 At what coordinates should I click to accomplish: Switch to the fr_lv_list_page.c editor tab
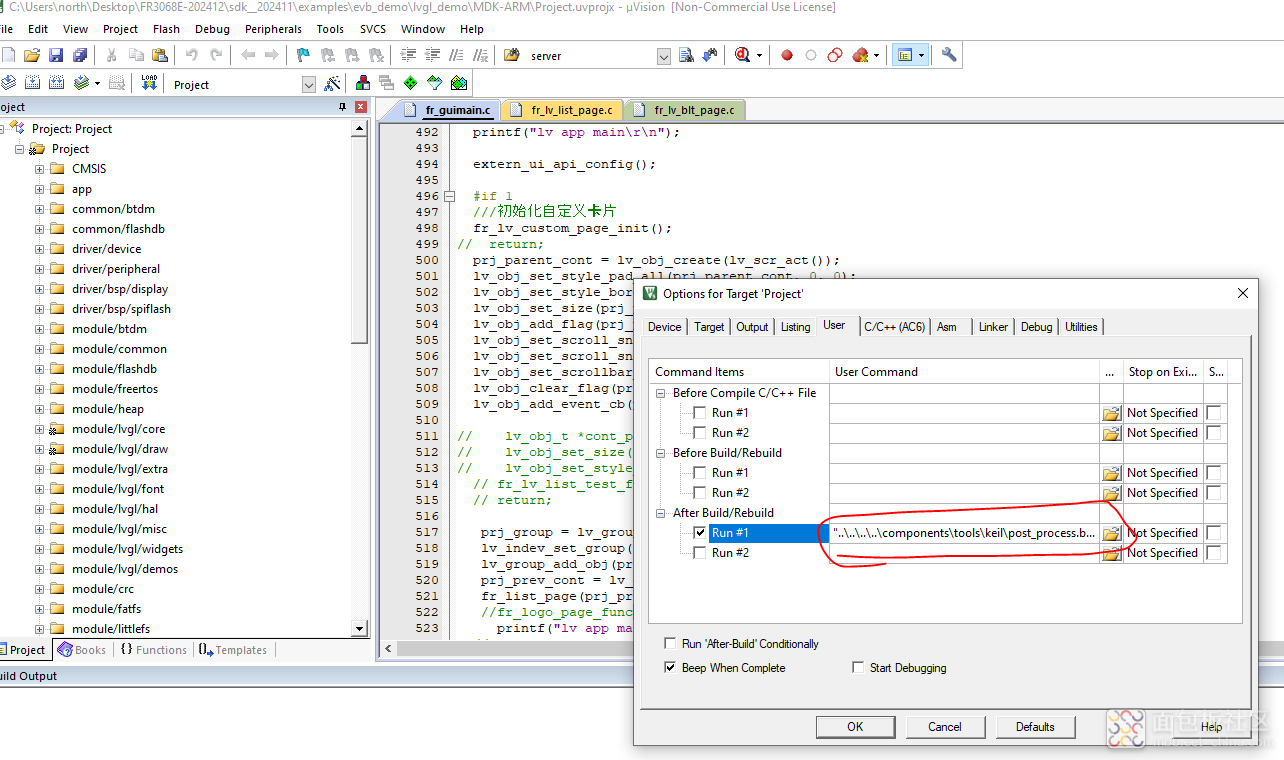(x=563, y=110)
